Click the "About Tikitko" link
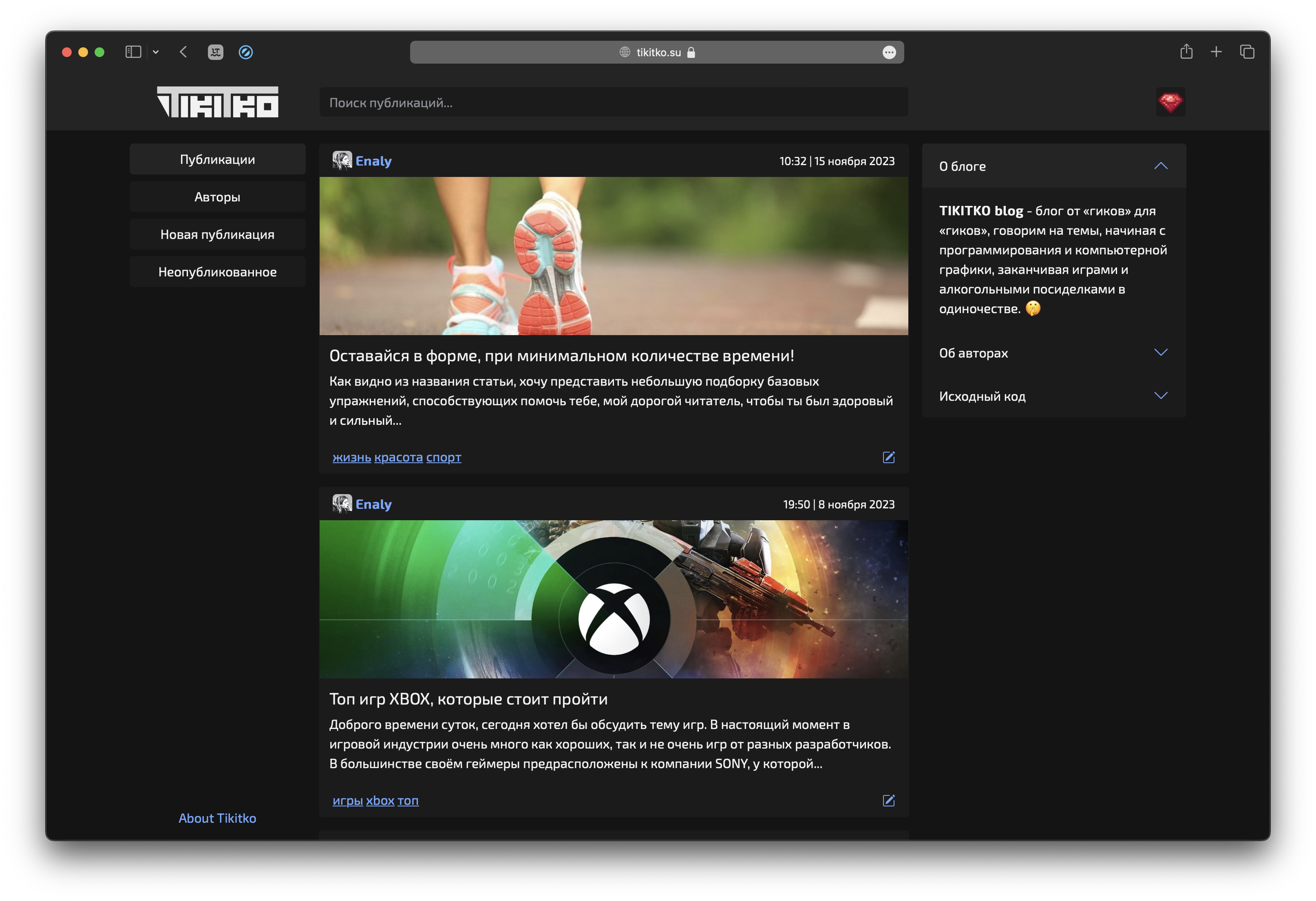The image size is (1316, 901). point(217,818)
